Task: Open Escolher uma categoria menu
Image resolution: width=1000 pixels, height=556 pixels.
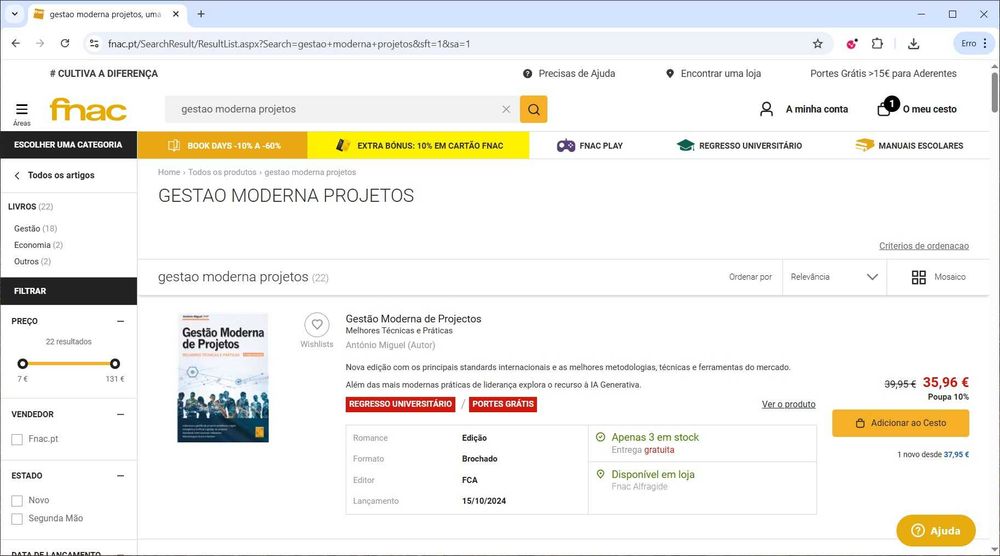Action: (x=68, y=145)
